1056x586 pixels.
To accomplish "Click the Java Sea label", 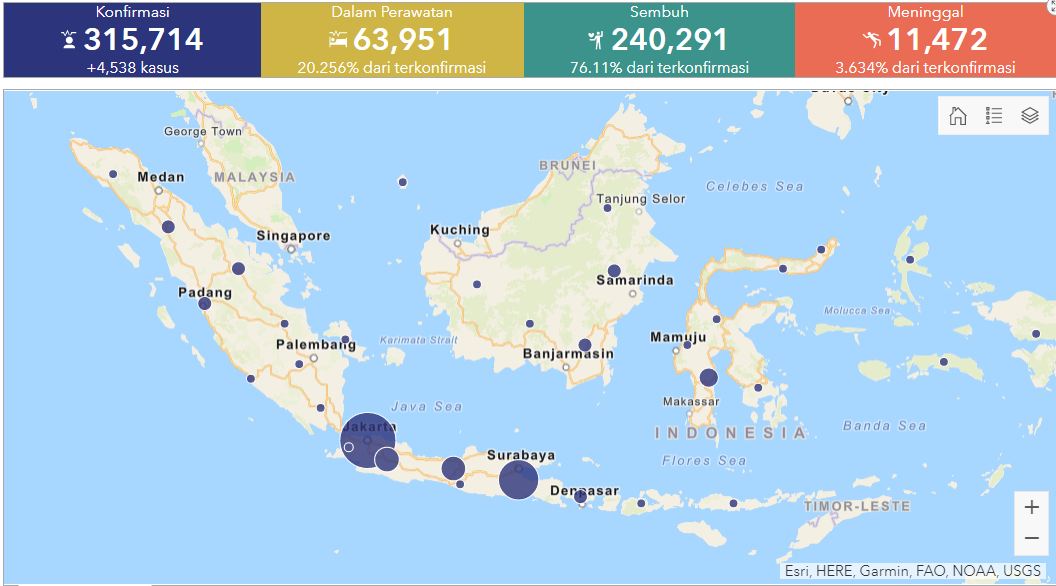I will [427, 407].
